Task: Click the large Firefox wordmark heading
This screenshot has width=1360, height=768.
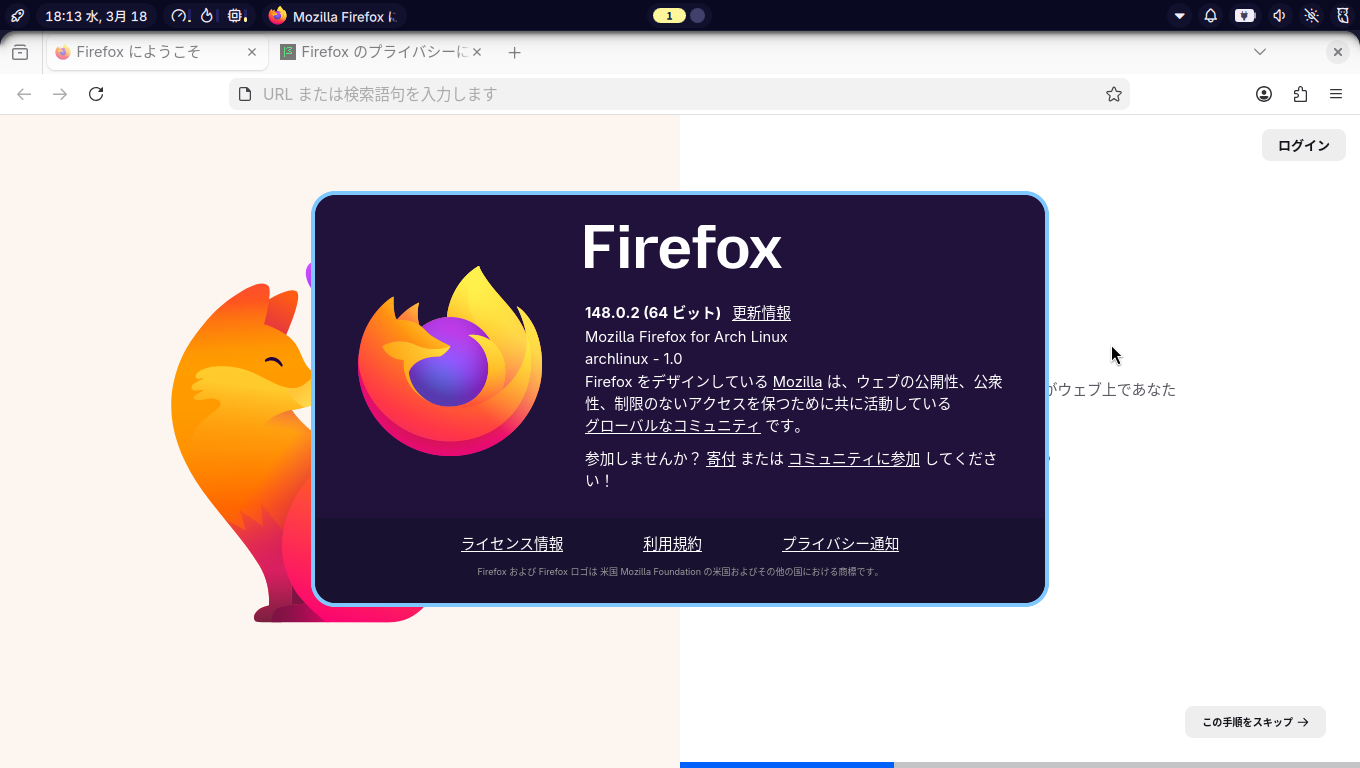Action: tap(682, 247)
